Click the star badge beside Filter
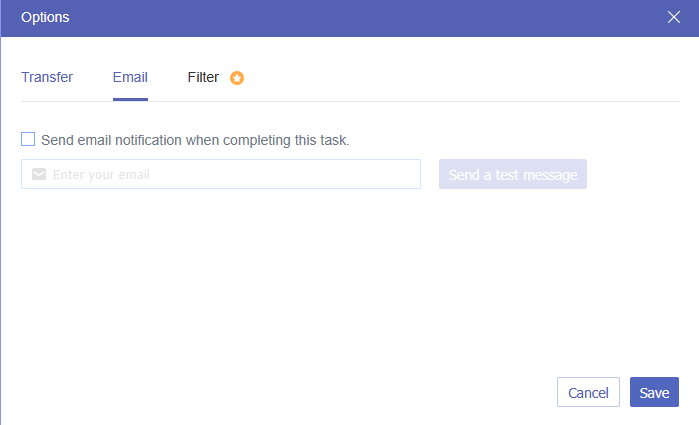This screenshot has width=699, height=425. click(237, 78)
